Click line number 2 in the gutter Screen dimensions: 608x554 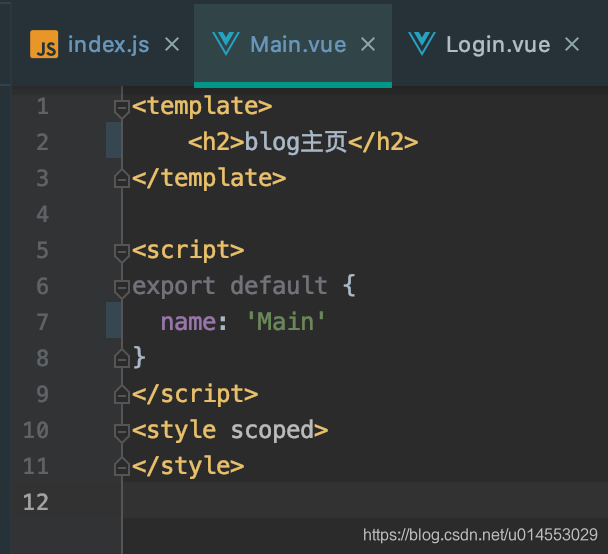point(43,142)
